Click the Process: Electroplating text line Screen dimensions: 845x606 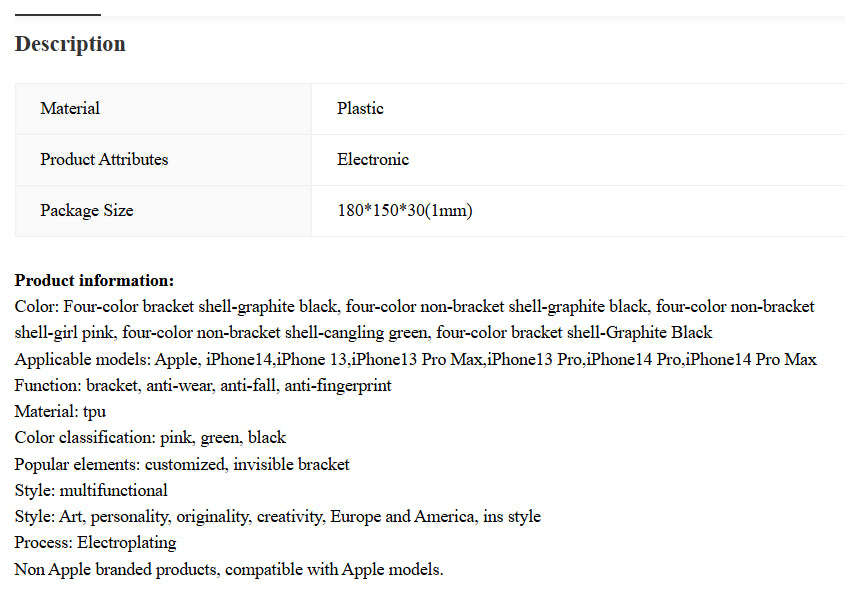(x=95, y=542)
